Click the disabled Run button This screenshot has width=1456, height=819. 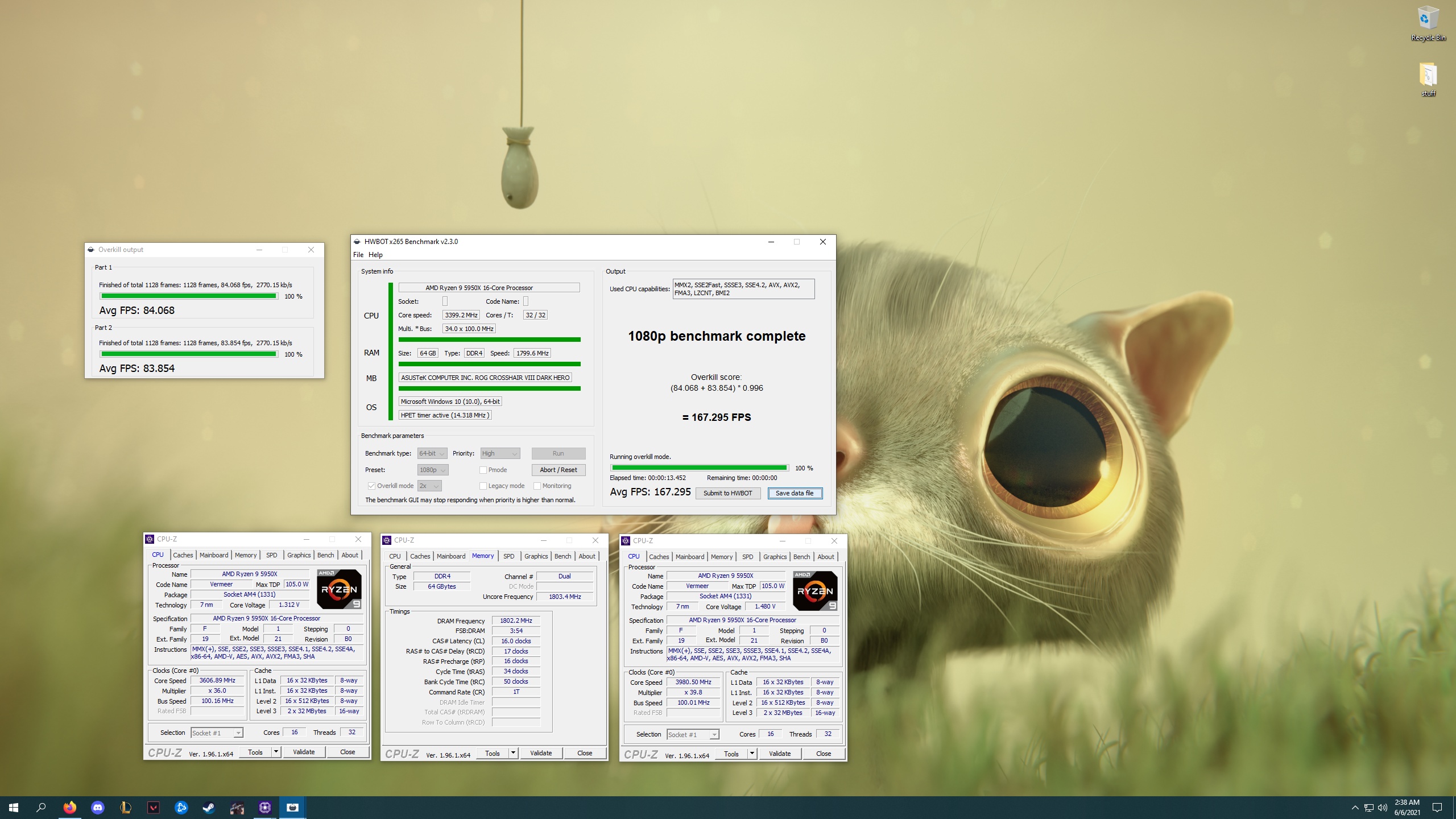click(x=559, y=453)
